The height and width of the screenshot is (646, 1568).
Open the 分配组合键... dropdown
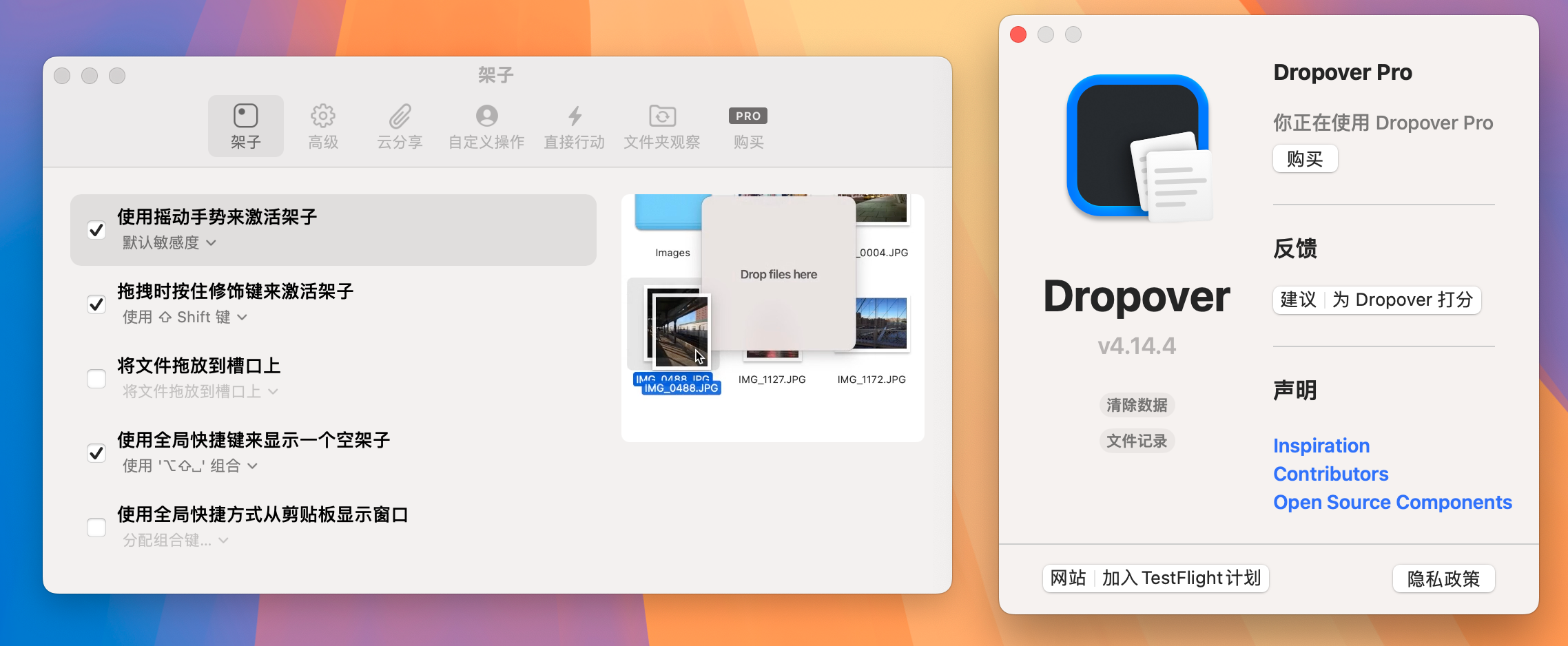(x=175, y=540)
